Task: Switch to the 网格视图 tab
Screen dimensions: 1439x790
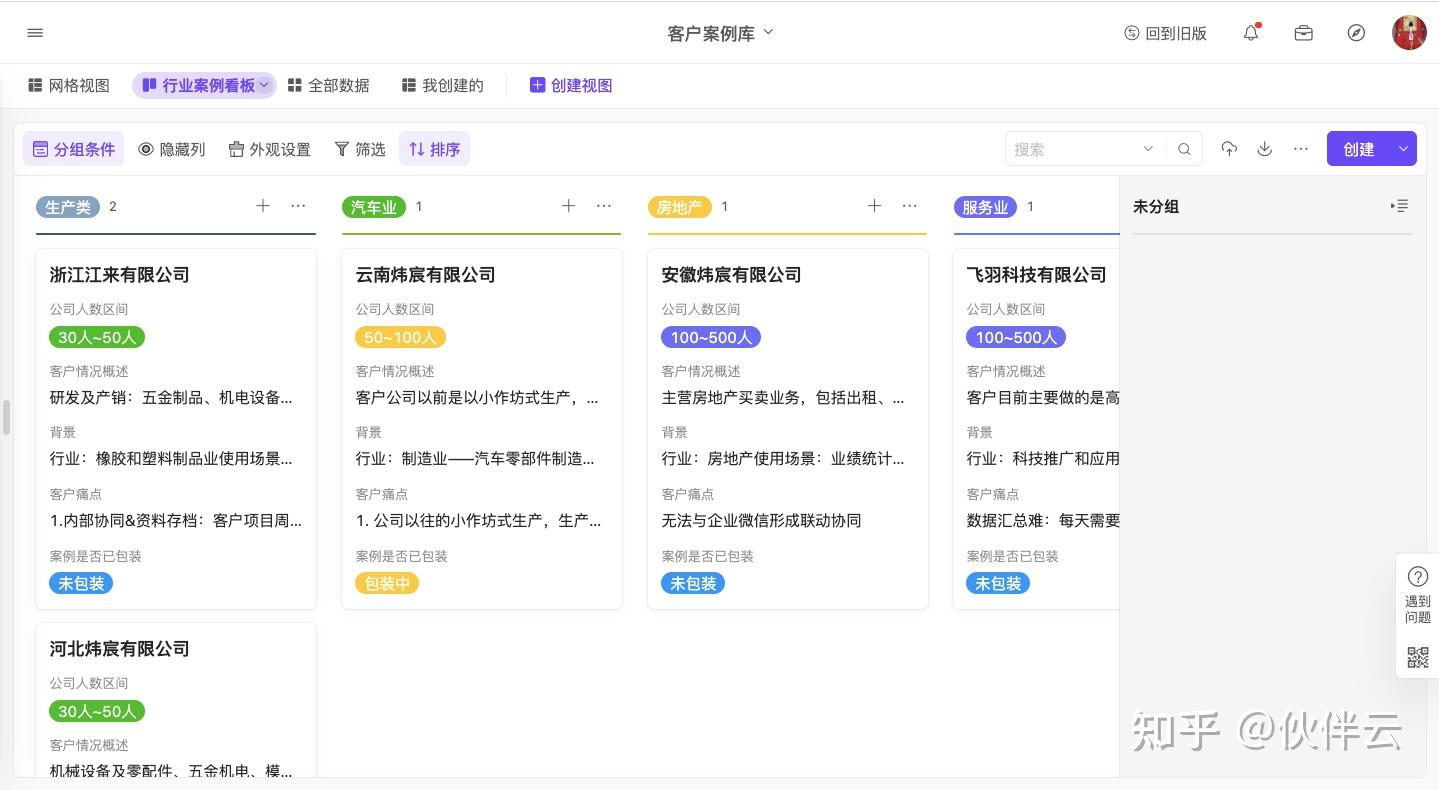Action: click(x=69, y=86)
